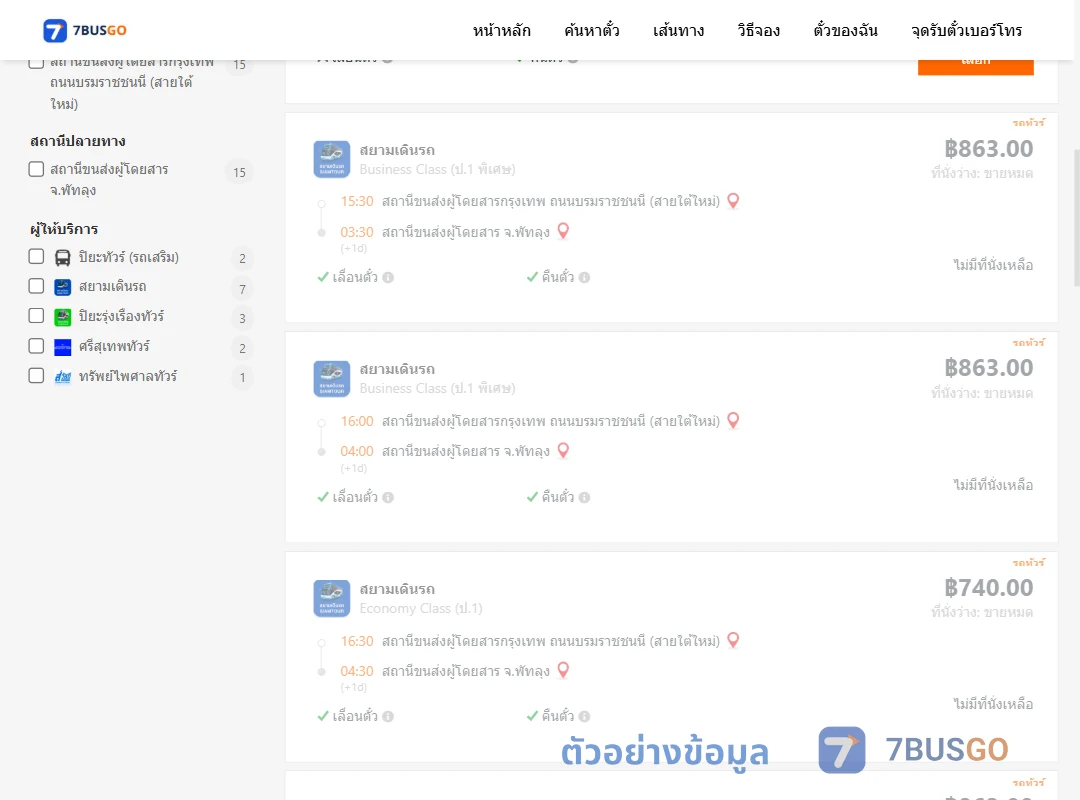The width and height of the screenshot is (1080, 800).
Task: Click สยามเดินรถ logo on 16:30 trip
Action: [x=331, y=598]
